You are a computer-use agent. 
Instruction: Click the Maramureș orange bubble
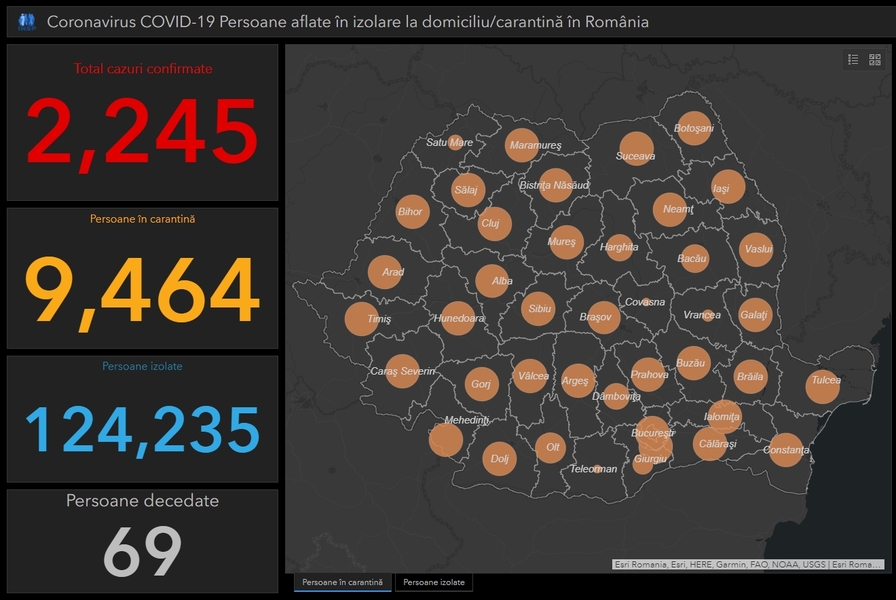522,146
